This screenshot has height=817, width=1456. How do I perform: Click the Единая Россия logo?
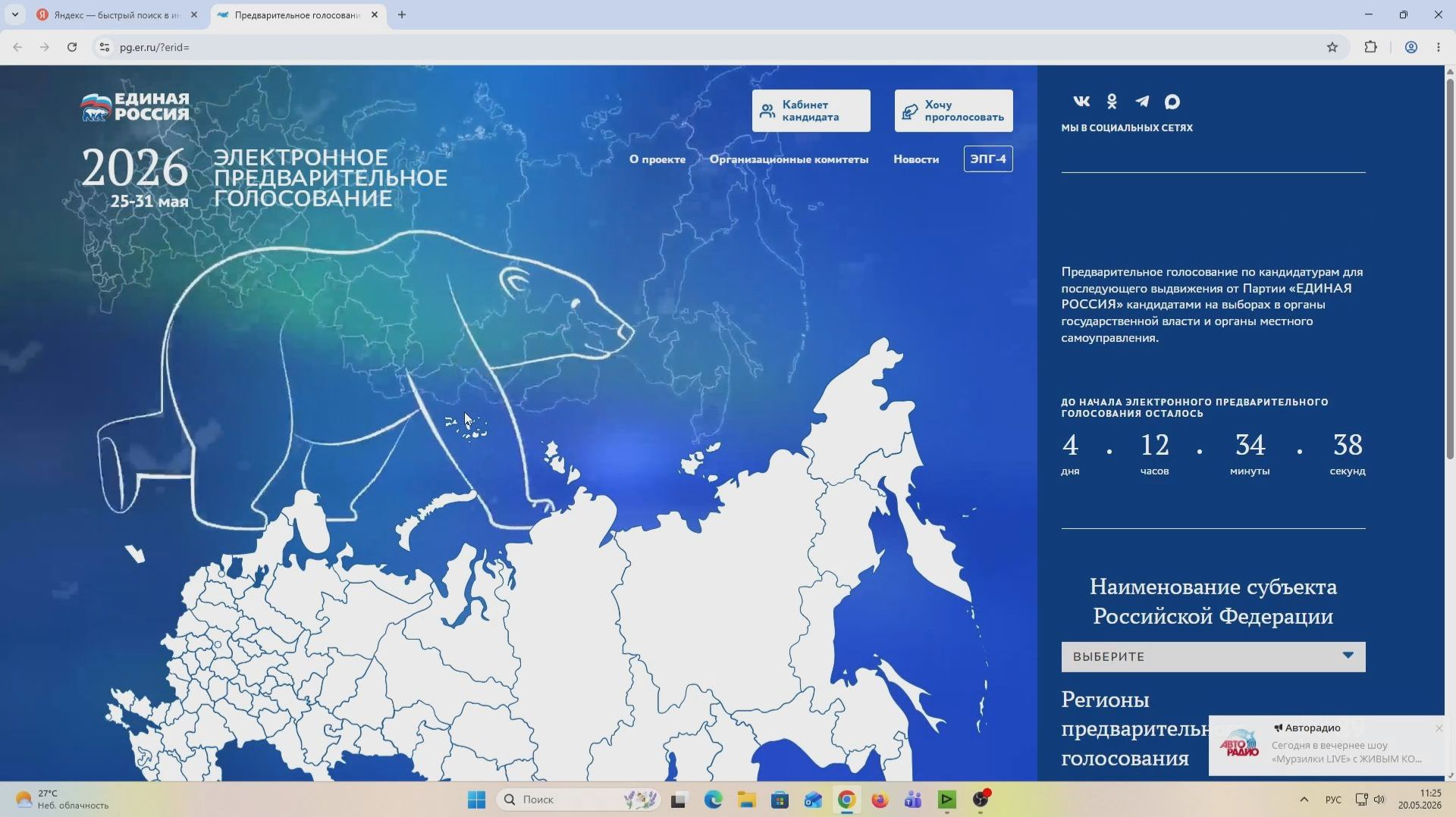(x=135, y=107)
